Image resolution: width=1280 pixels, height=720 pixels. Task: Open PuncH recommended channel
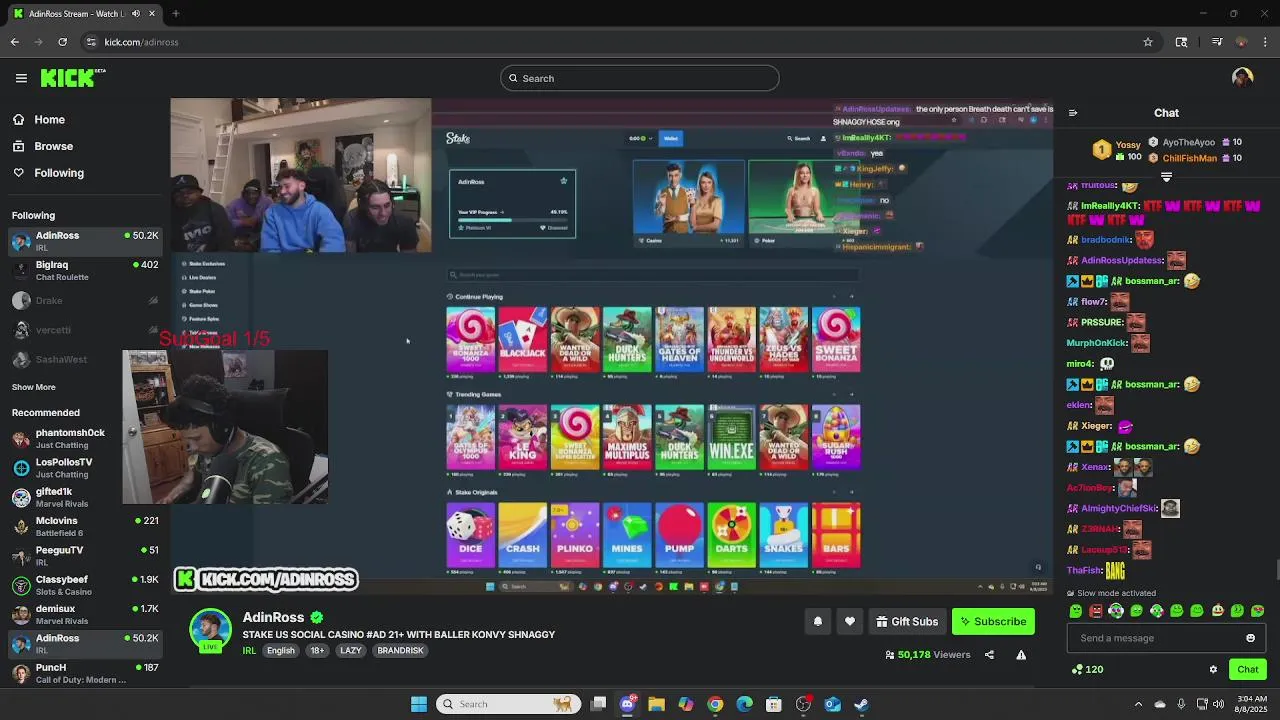pos(84,673)
